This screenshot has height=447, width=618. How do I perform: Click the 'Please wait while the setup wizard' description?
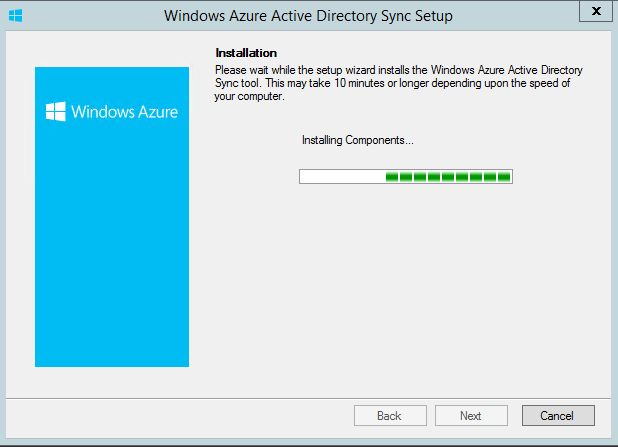(398, 83)
